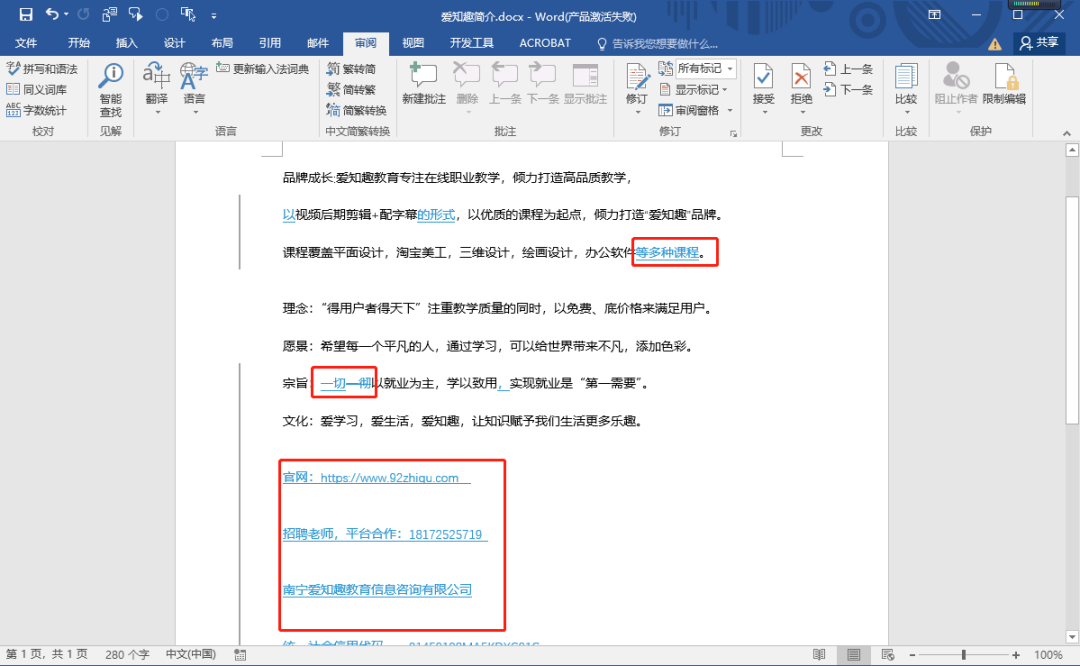Image resolution: width=1080 pixels, height=666 pixels.
Task: Convert Simplified to Traditional (简转繁)
Action: (x=351, y=90)
